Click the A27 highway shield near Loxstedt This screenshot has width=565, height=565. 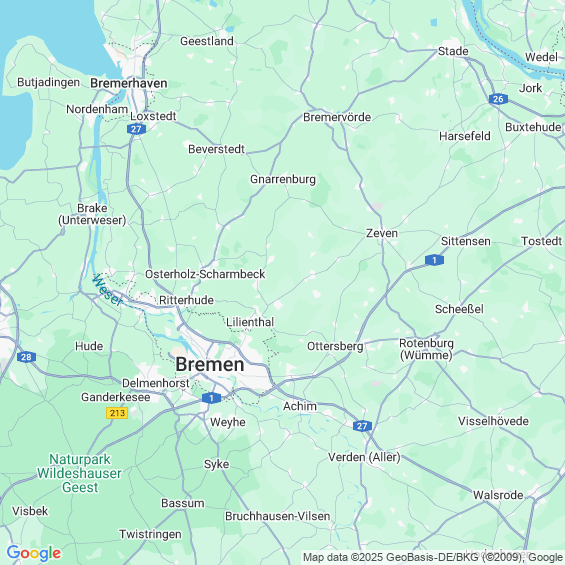pyautogui.click(x=136, y=129)
